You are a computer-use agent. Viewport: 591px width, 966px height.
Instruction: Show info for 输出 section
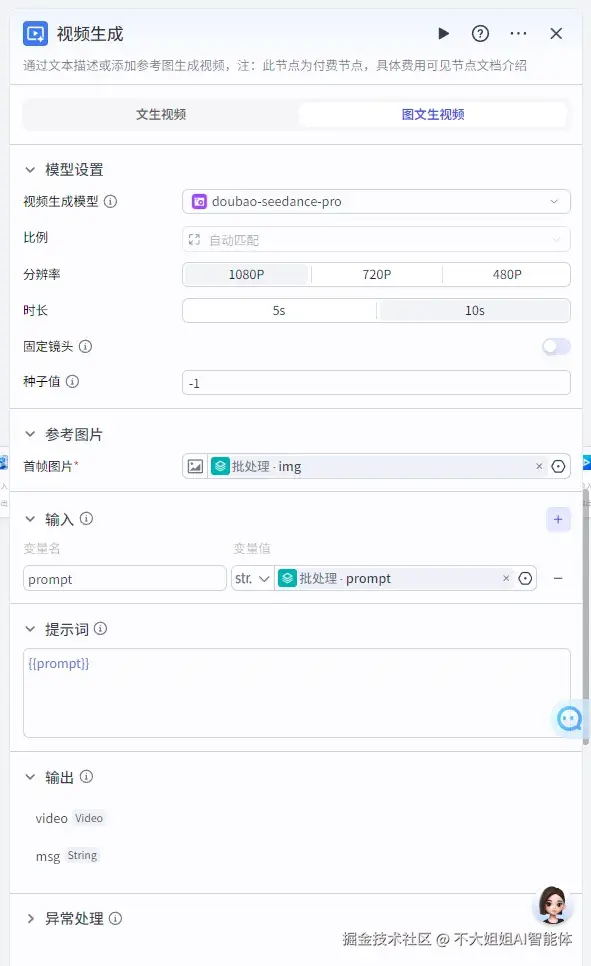tap(86, 776)
